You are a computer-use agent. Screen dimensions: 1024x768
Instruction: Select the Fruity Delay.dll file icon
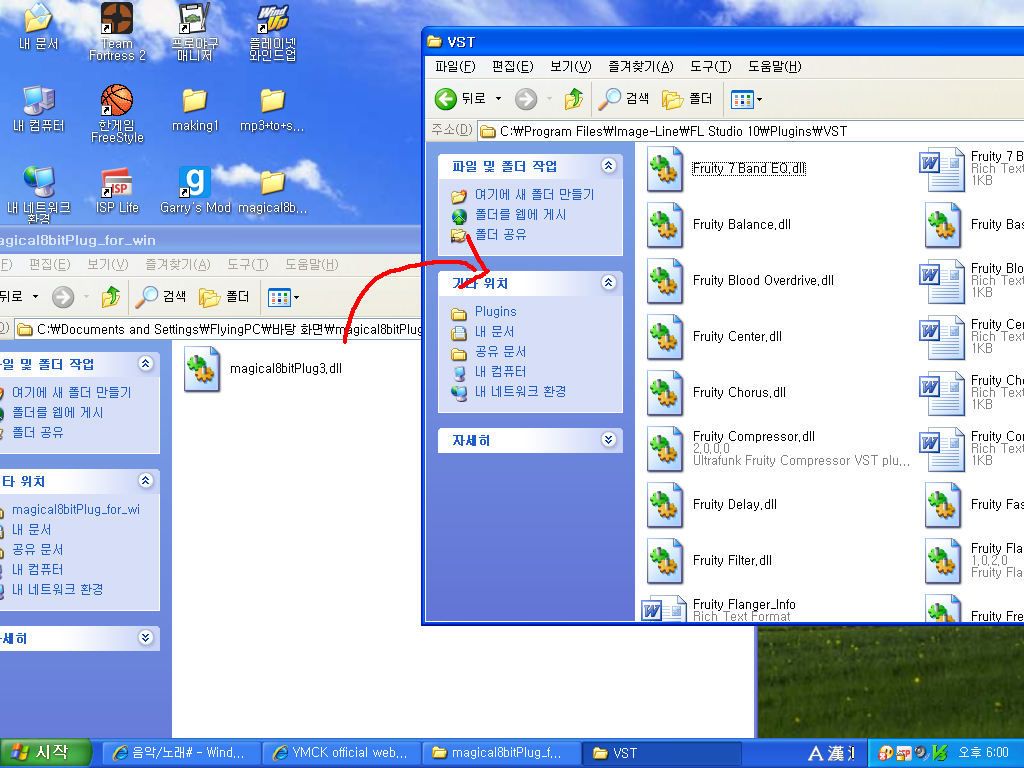click(x=665, y=505)
